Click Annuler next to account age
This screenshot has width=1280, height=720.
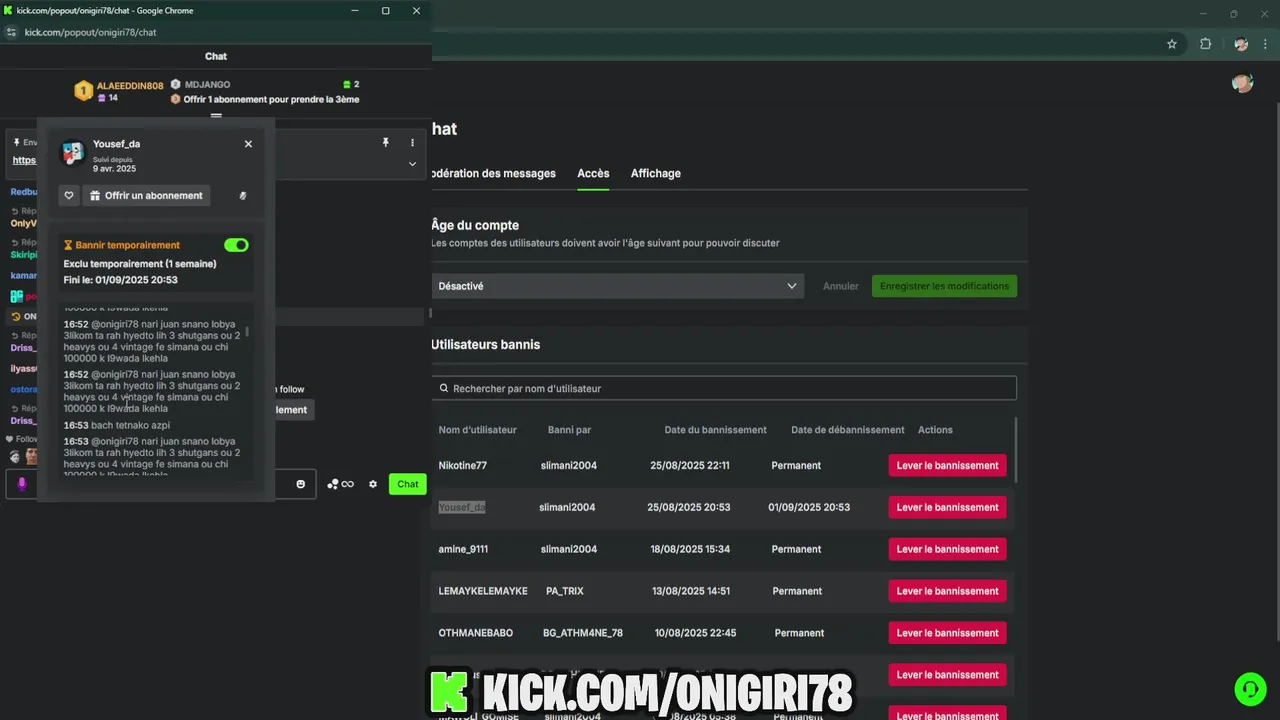coord(841,286)
